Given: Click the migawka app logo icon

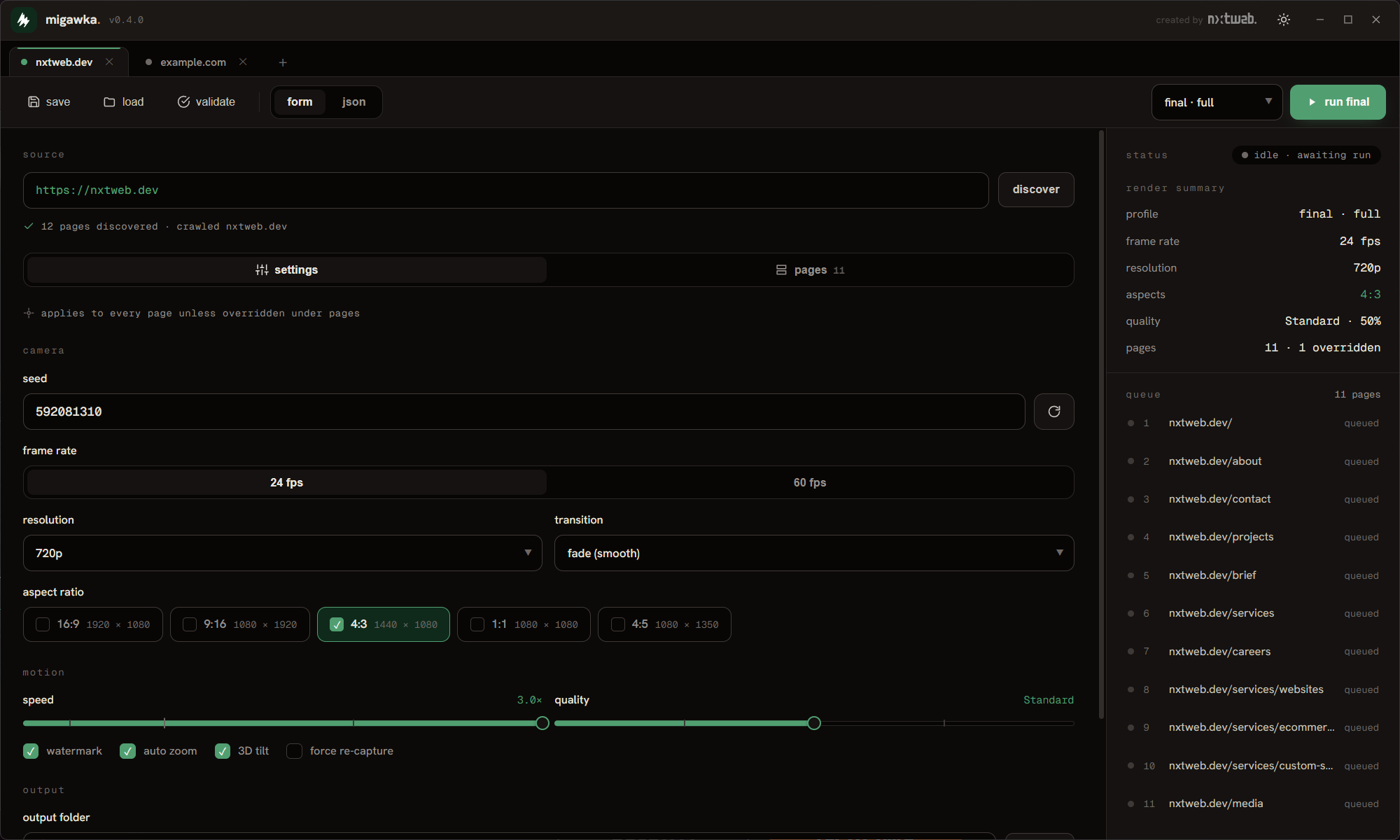Looking at the screenshot, I should click(24, 20).
